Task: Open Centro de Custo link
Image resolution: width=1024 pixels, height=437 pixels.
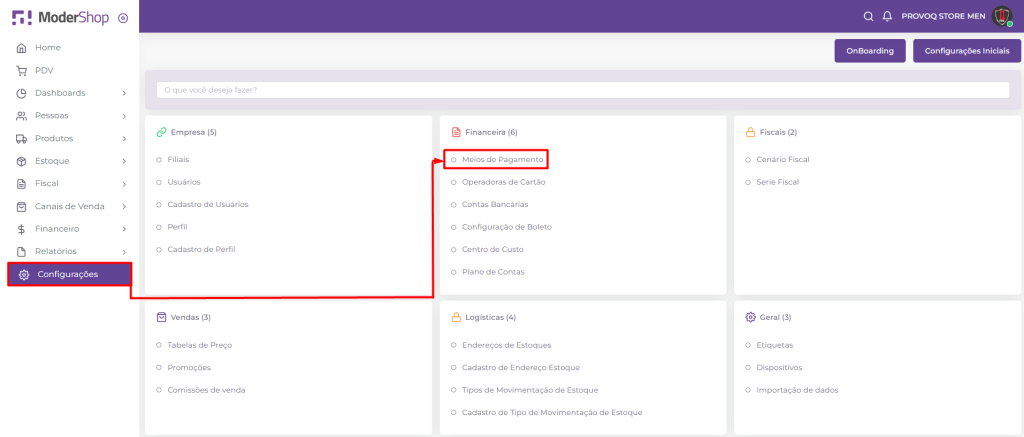Action: pos(492,250)
